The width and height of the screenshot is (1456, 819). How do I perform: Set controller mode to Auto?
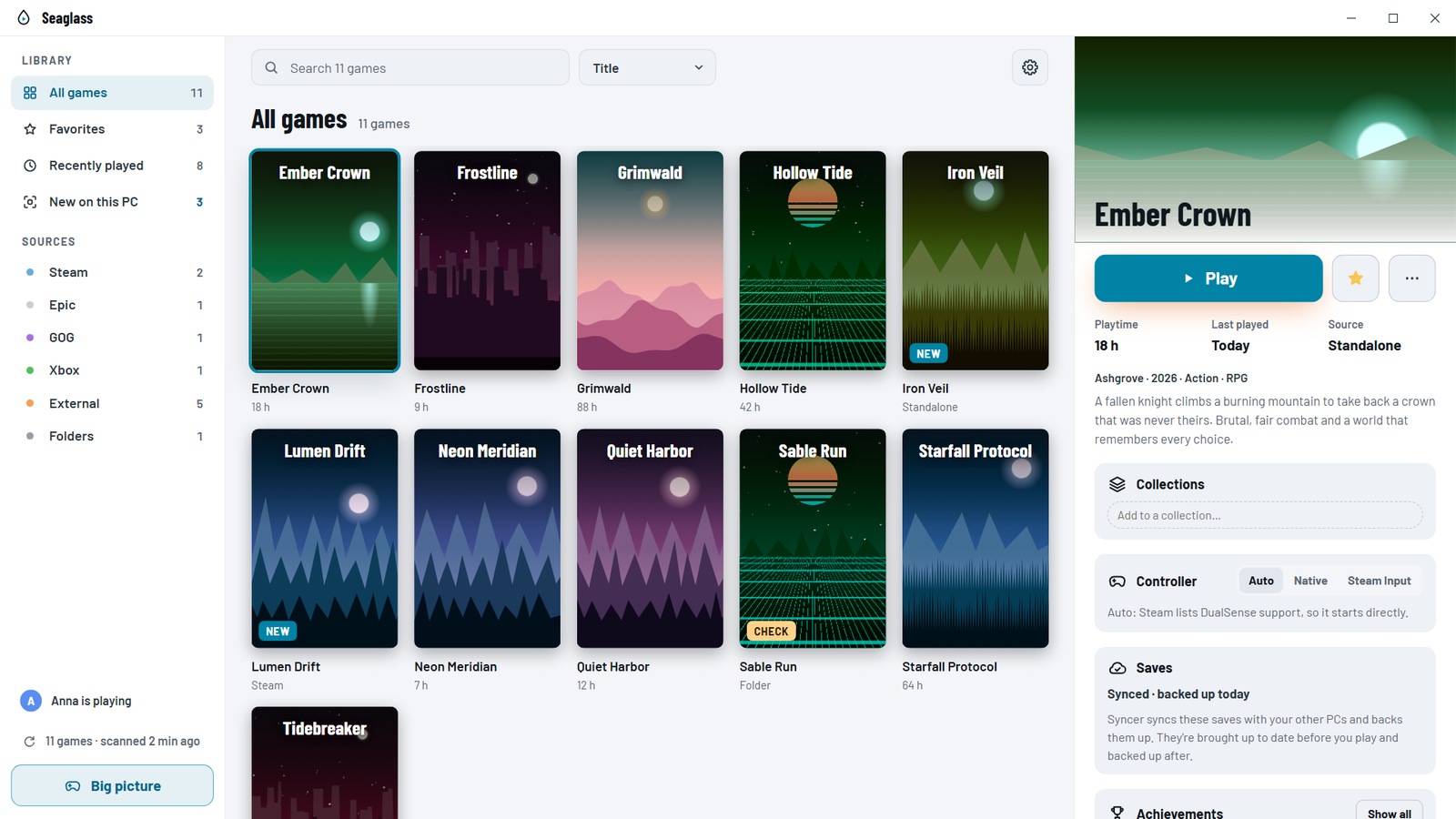(x=1261, y=581)
